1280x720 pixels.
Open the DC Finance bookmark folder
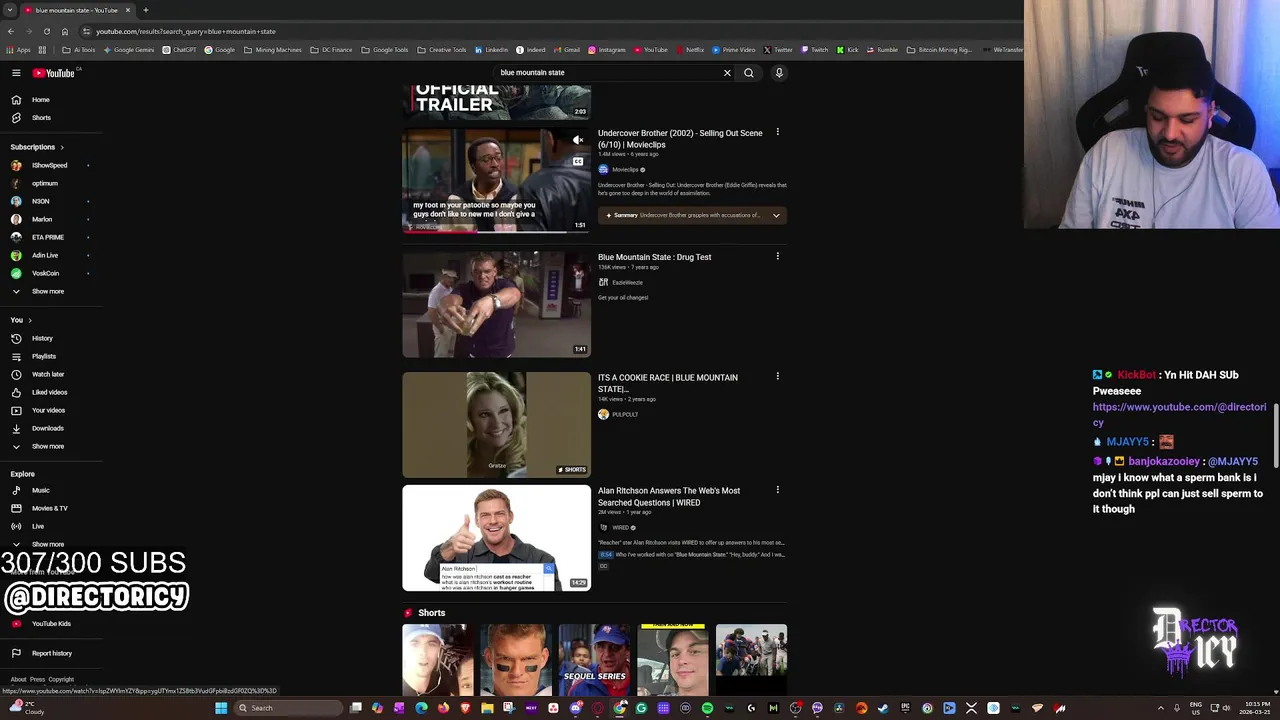(x=331, y=50)
